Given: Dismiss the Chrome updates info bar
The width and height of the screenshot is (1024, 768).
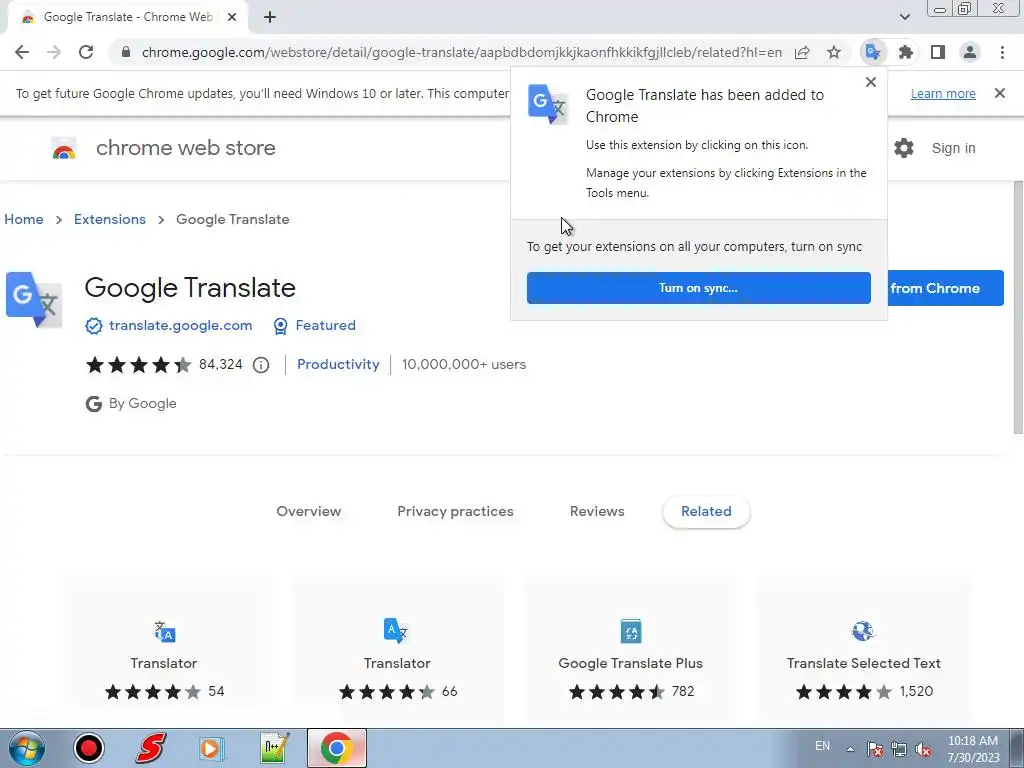Looking at the screenshot, I should 1000,93.
